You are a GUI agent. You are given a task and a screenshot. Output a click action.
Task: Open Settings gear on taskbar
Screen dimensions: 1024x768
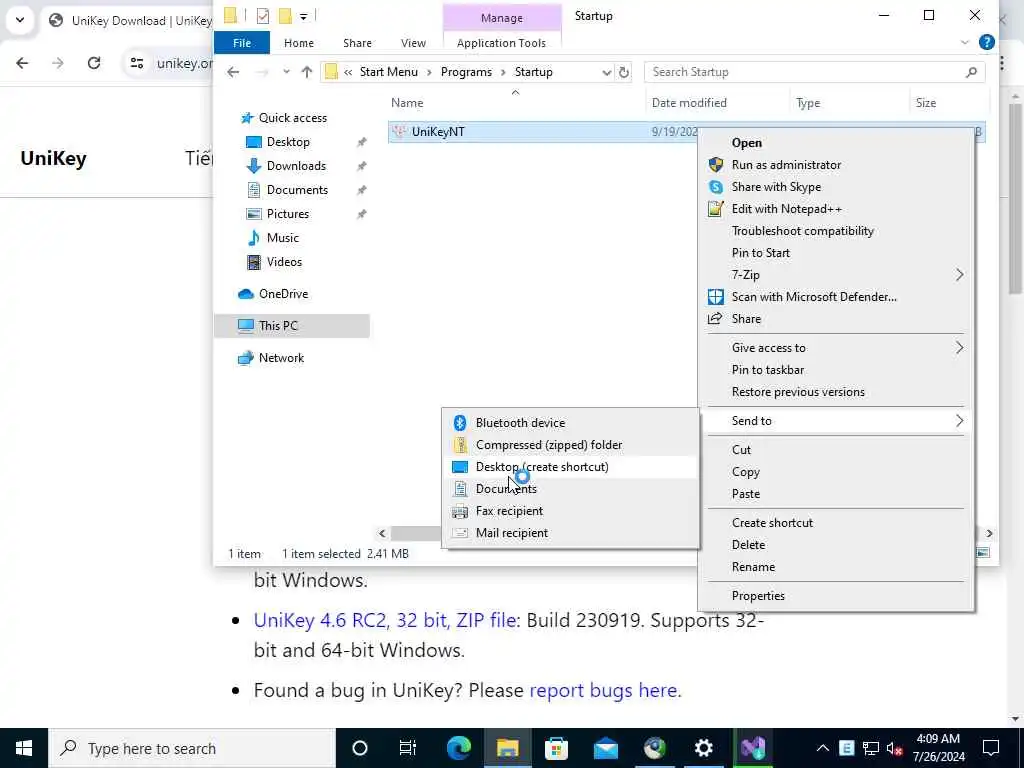[x=703, y=748]
